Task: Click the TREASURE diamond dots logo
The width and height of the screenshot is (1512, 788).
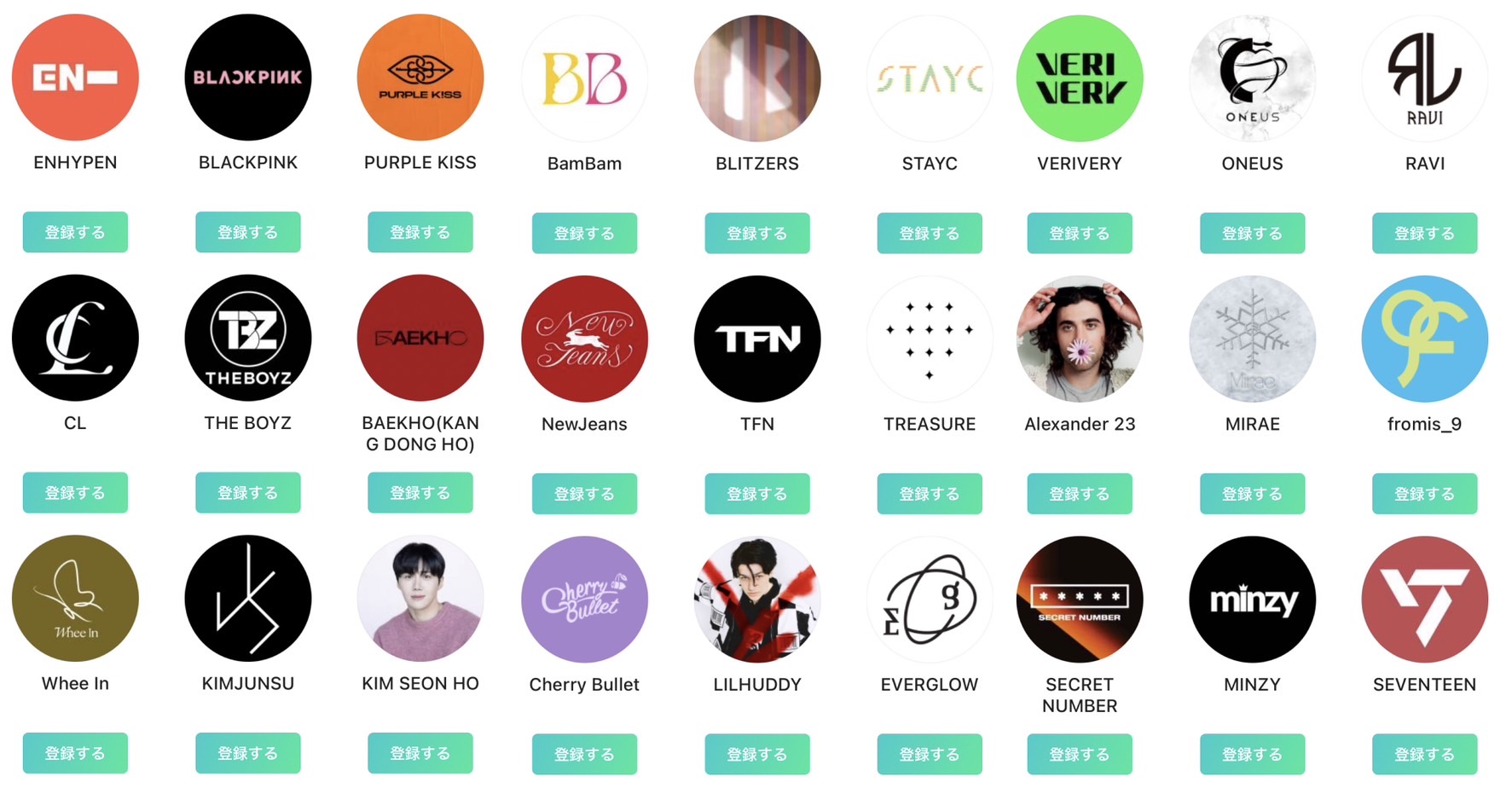Action: 930,339
